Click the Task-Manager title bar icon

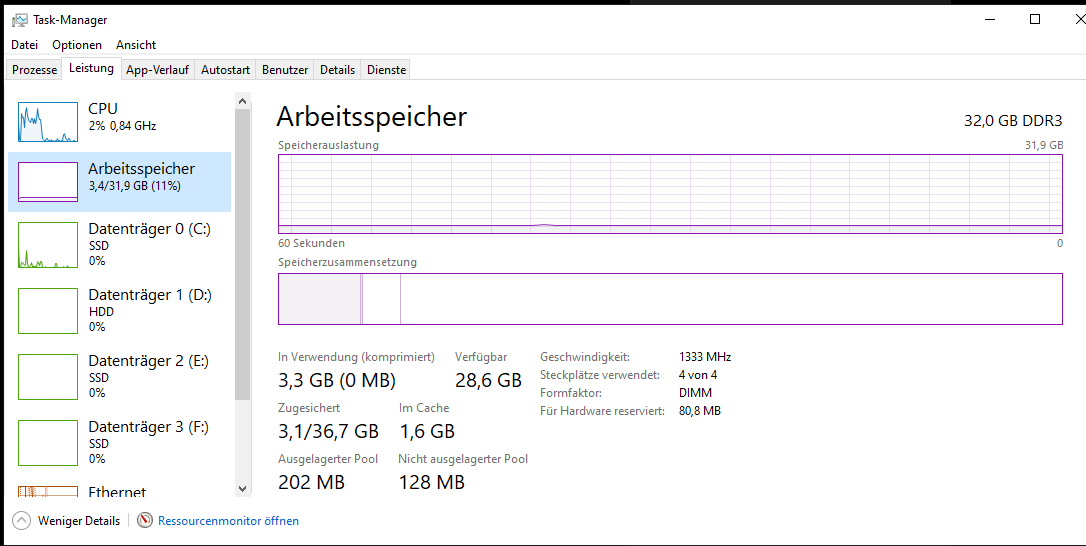tap(20, 20)
